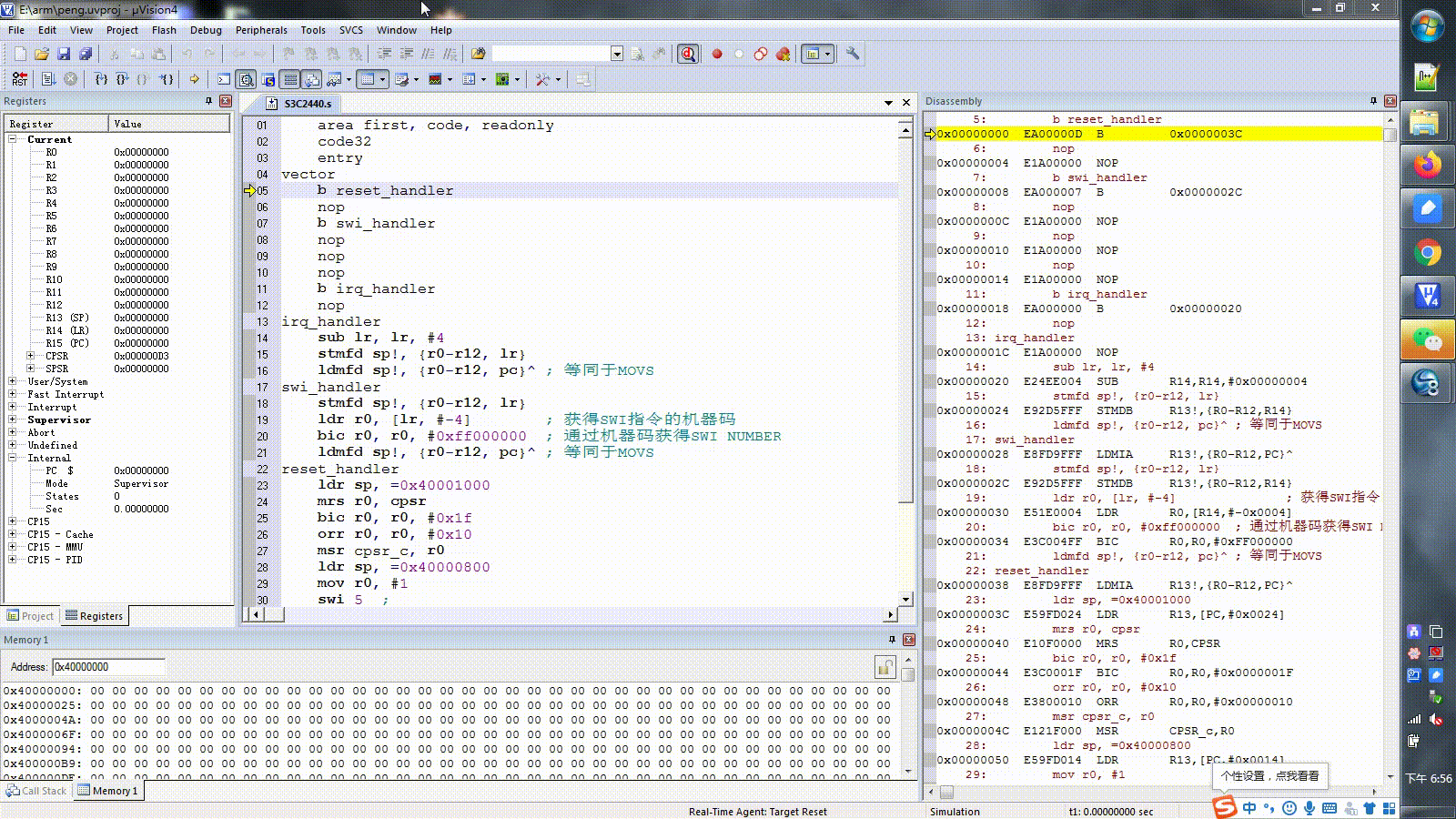Click the Kill all breakpoints icon
The image size is (1456, 819).
[x=783, y=54]
